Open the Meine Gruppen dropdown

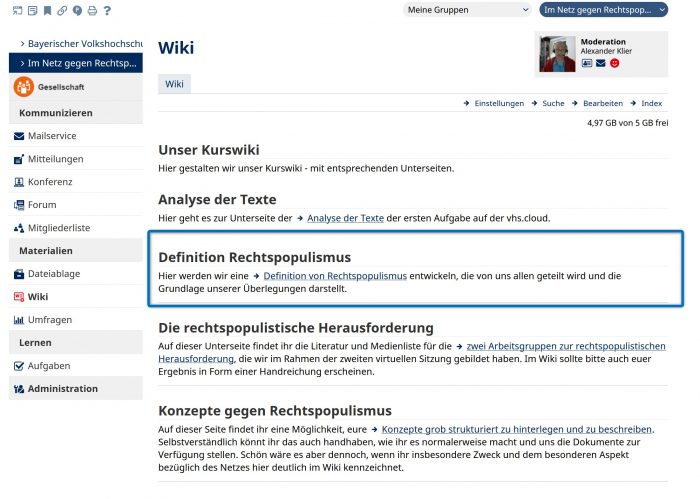tap(467, 10)
